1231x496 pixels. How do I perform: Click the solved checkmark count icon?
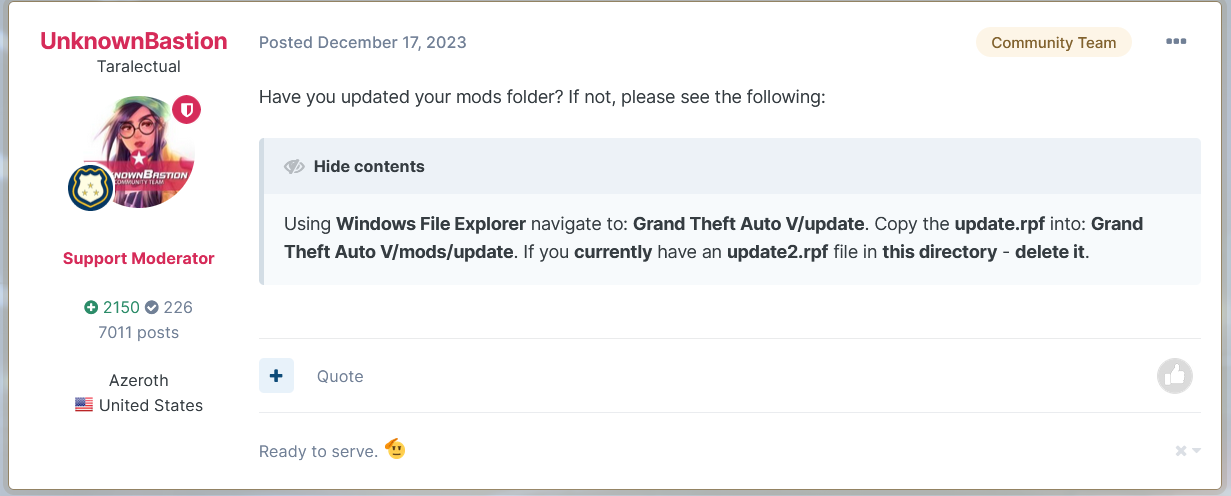click(152, 308)
